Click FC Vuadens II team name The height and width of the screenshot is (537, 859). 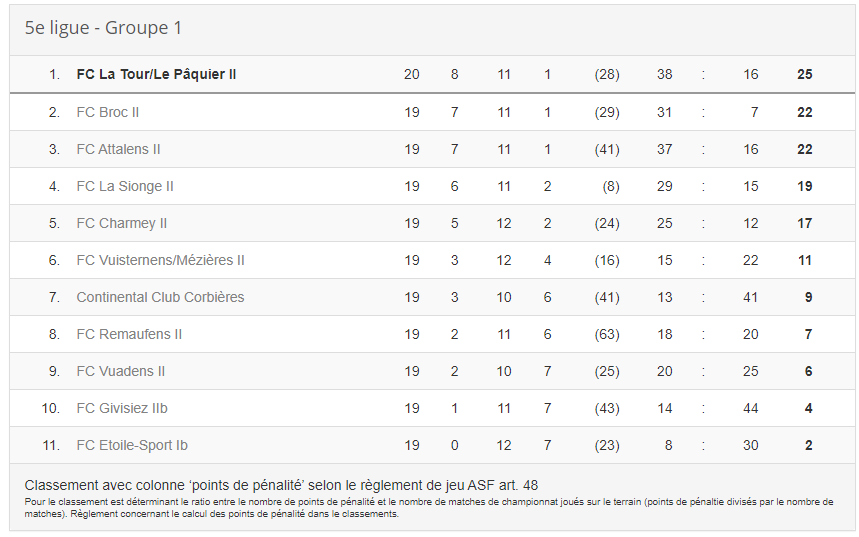click(x=121, y=372)
